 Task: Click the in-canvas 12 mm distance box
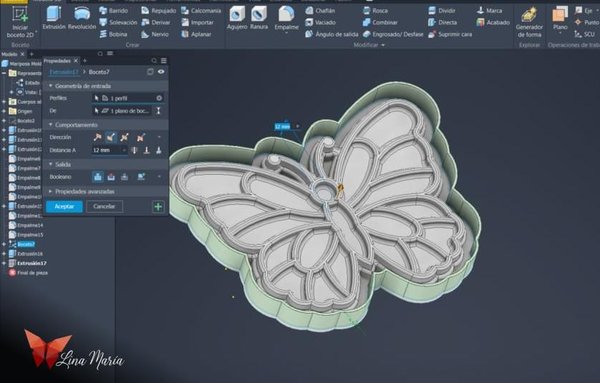283,126
